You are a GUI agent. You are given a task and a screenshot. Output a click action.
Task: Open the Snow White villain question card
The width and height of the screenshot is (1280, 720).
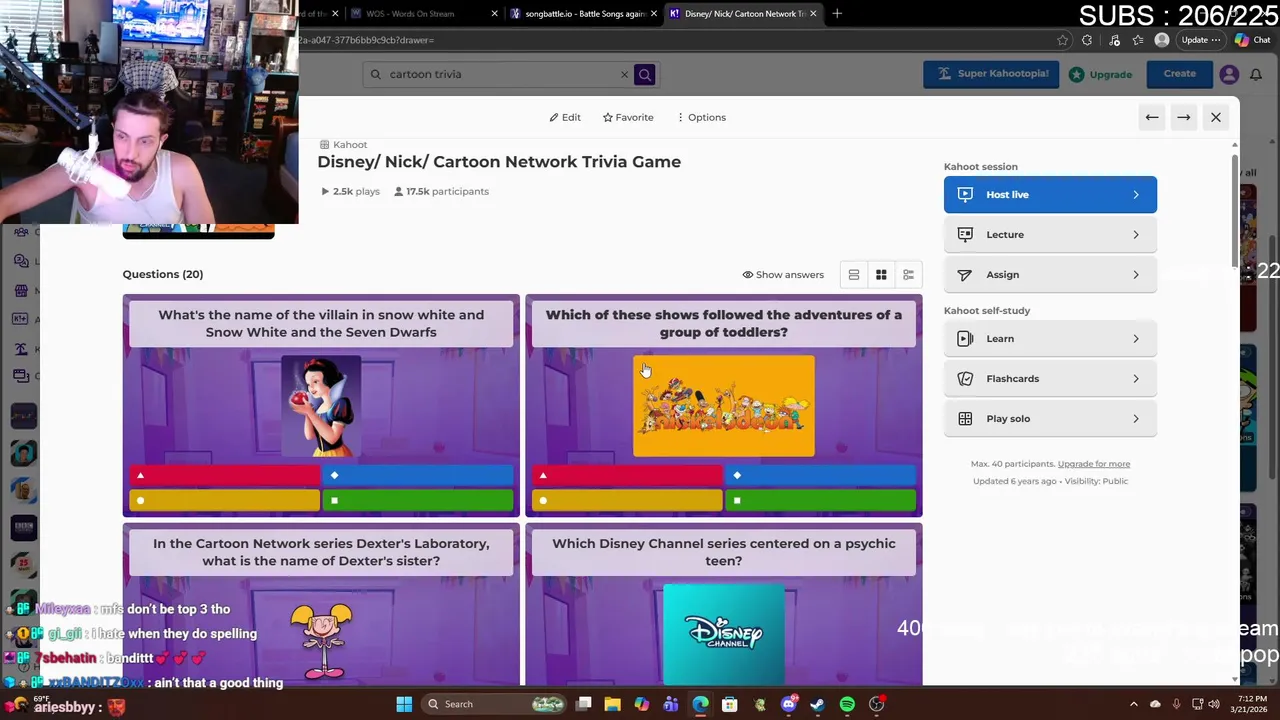click(321, 405)
